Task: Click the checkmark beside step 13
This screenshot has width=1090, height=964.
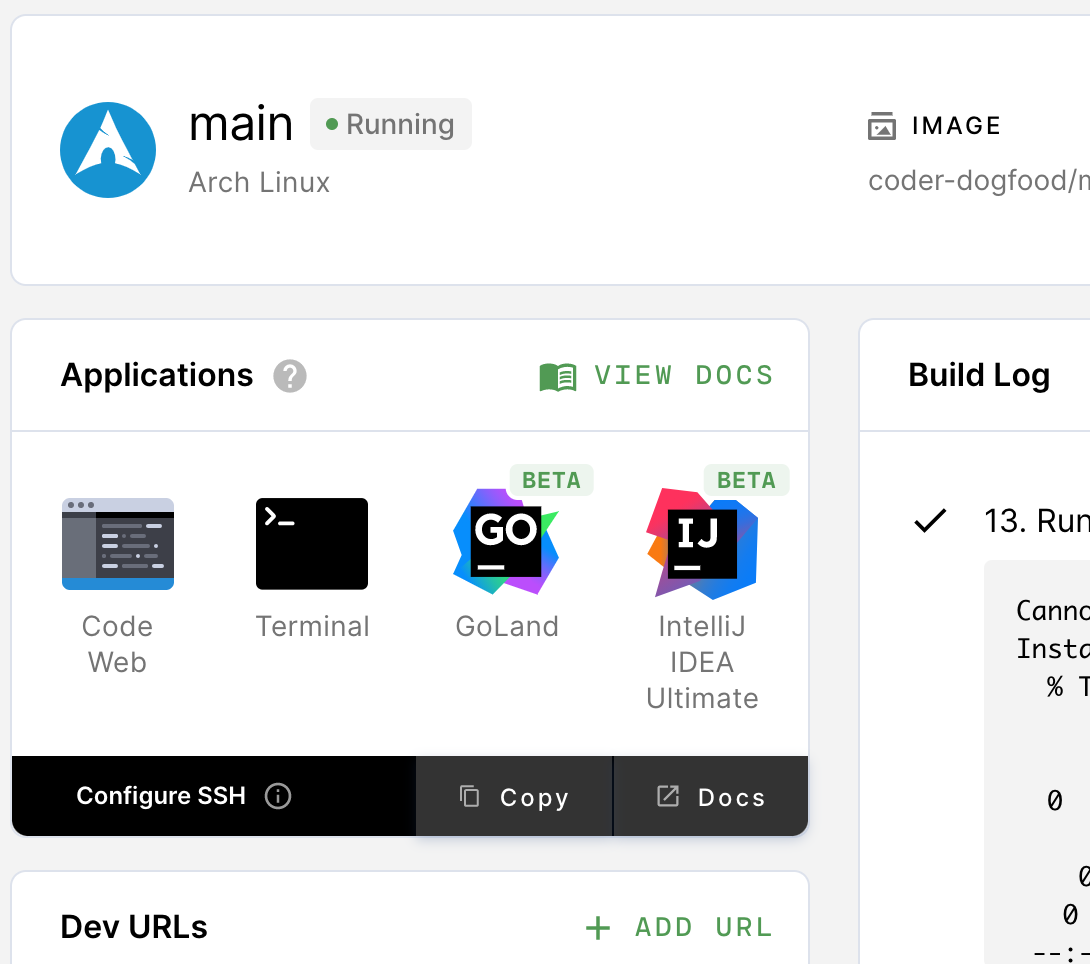Action: [930, 521]
